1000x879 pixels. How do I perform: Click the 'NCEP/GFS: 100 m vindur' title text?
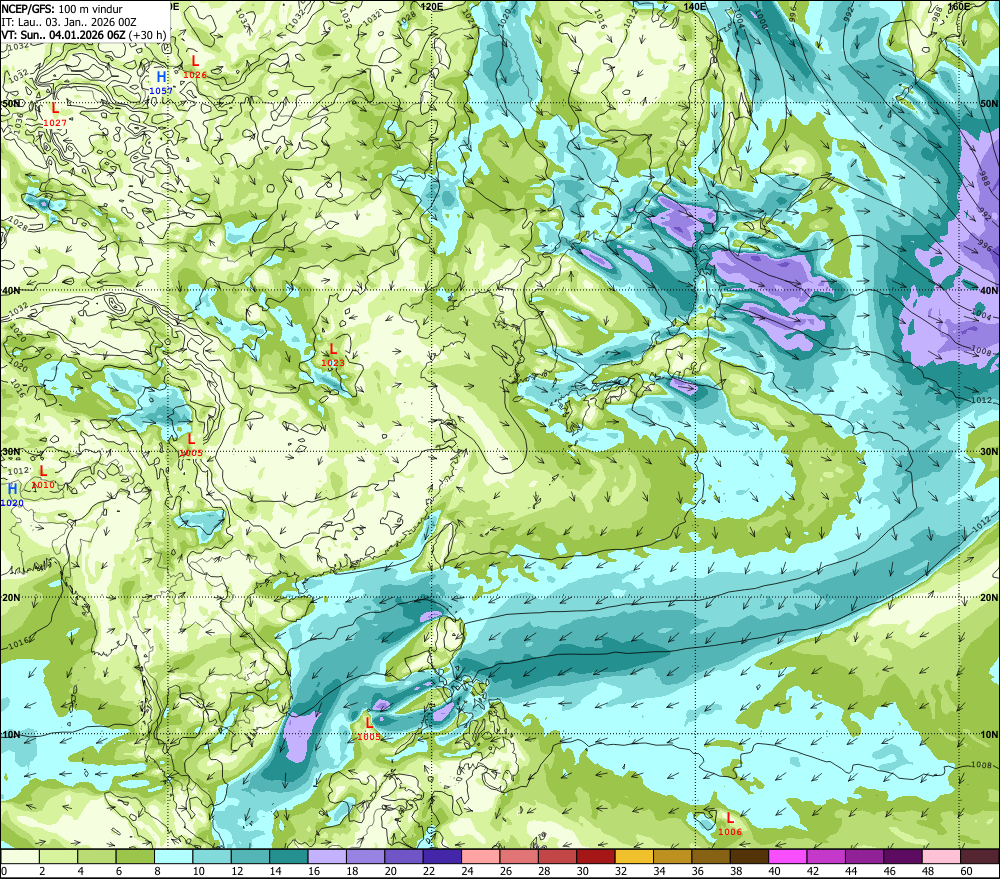click(x=62, y=9)
